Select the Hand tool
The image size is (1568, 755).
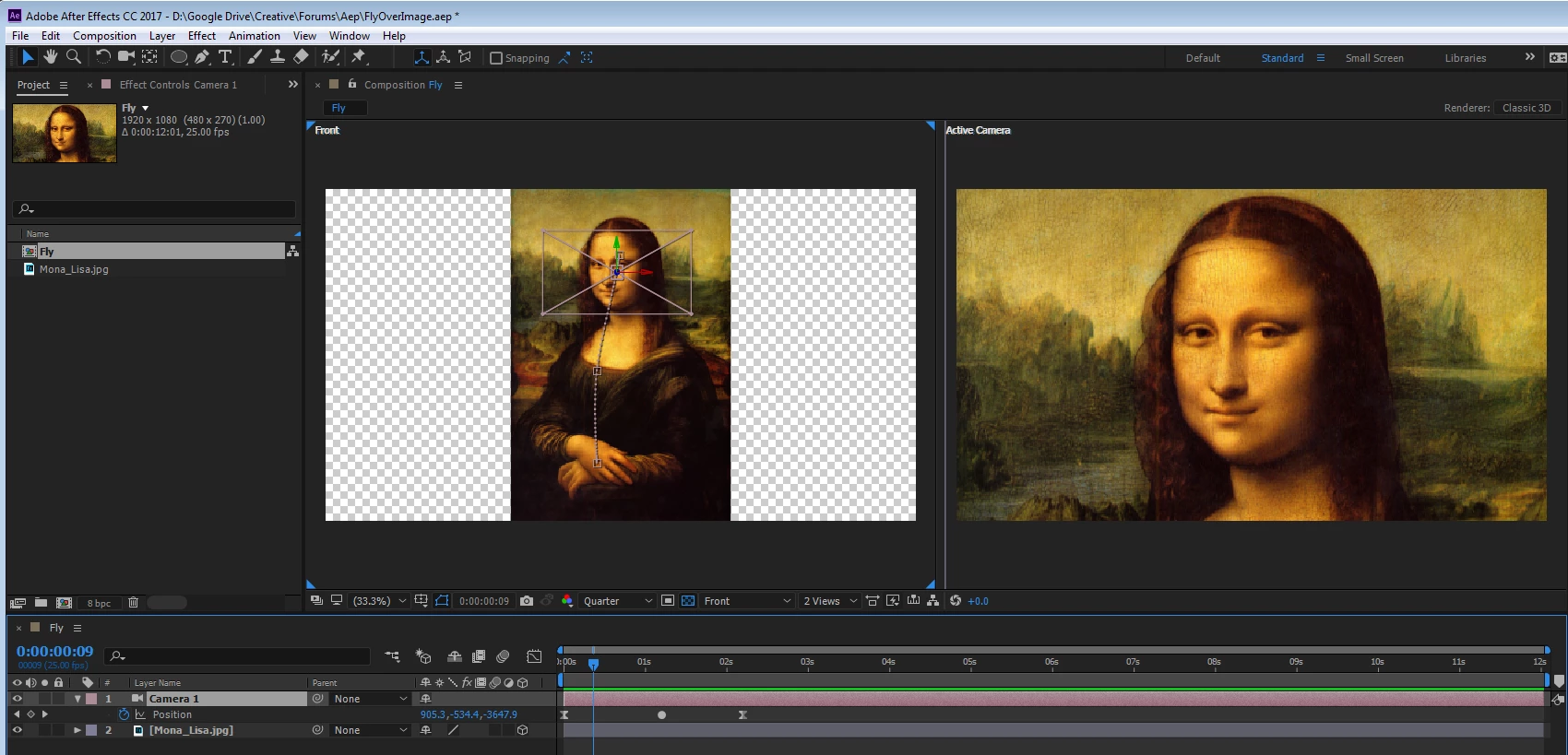51,57
